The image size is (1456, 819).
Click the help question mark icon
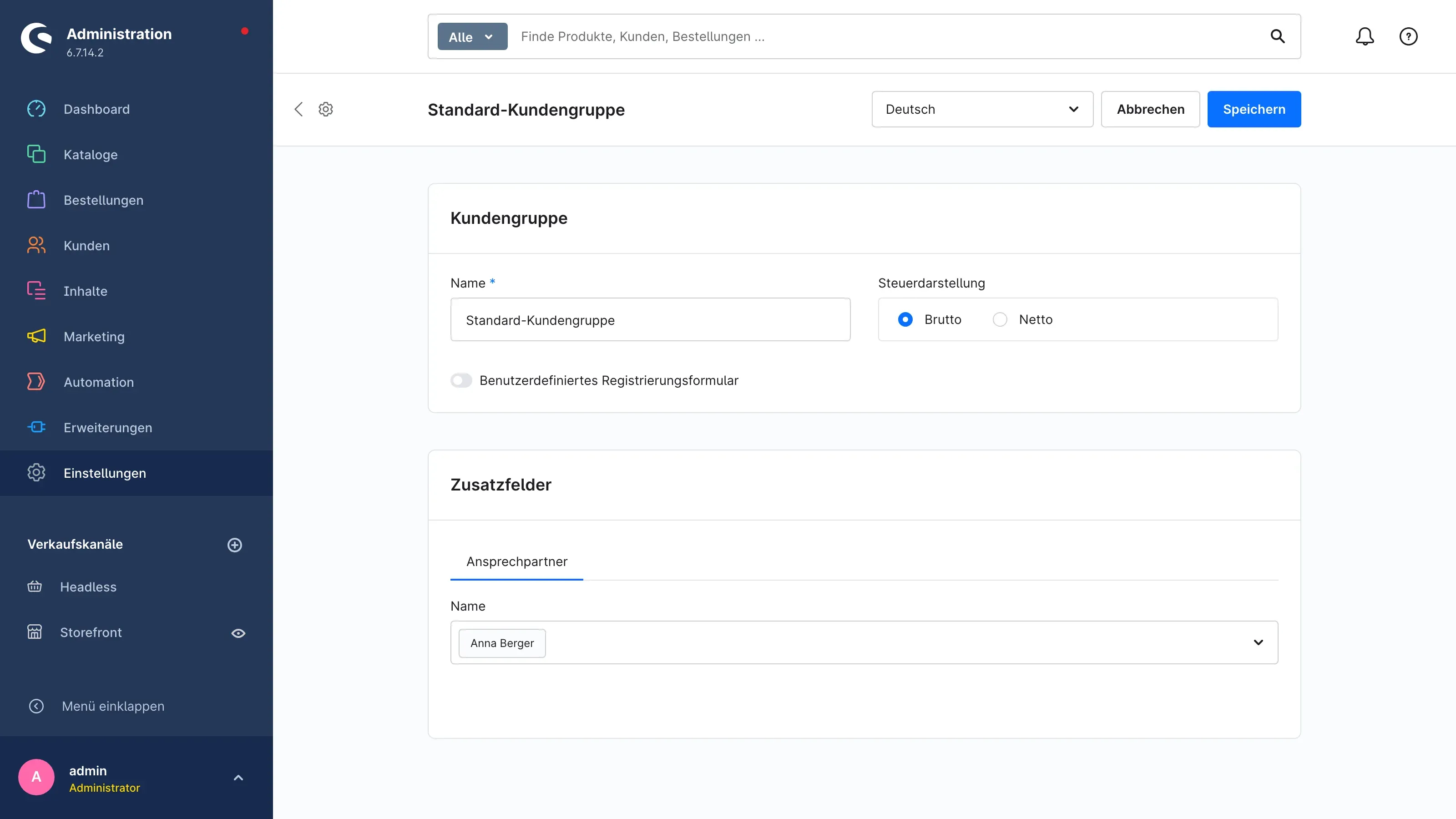(1408, 36)
